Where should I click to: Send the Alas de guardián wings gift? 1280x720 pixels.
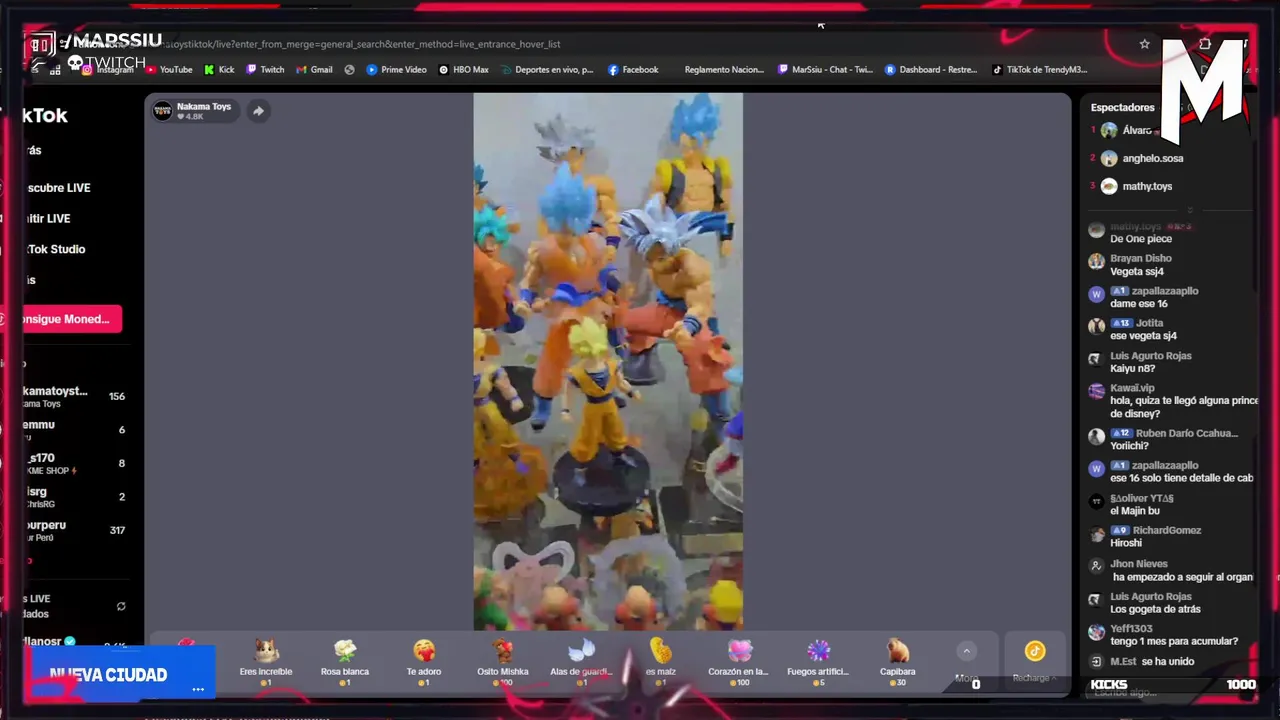click(581, 660)
